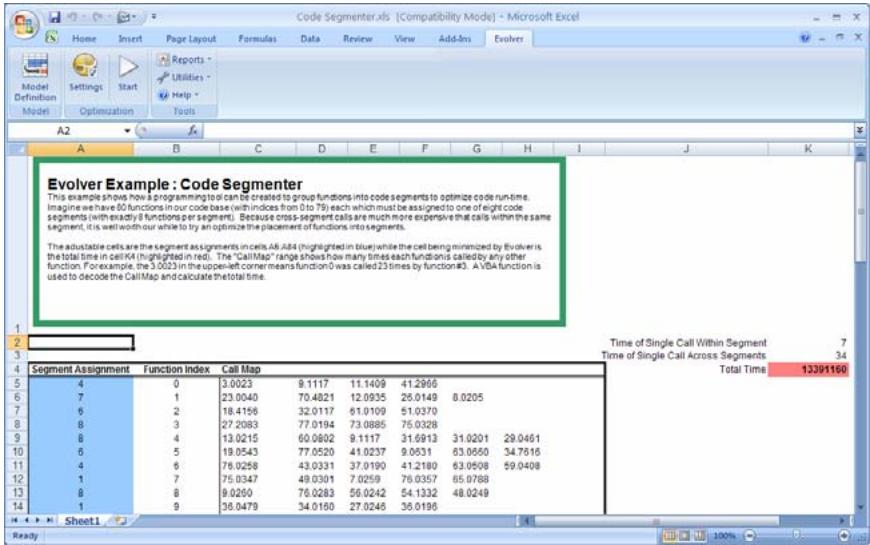
Task: Click the Name Box showing A2
Action: [x=65, y=131]
